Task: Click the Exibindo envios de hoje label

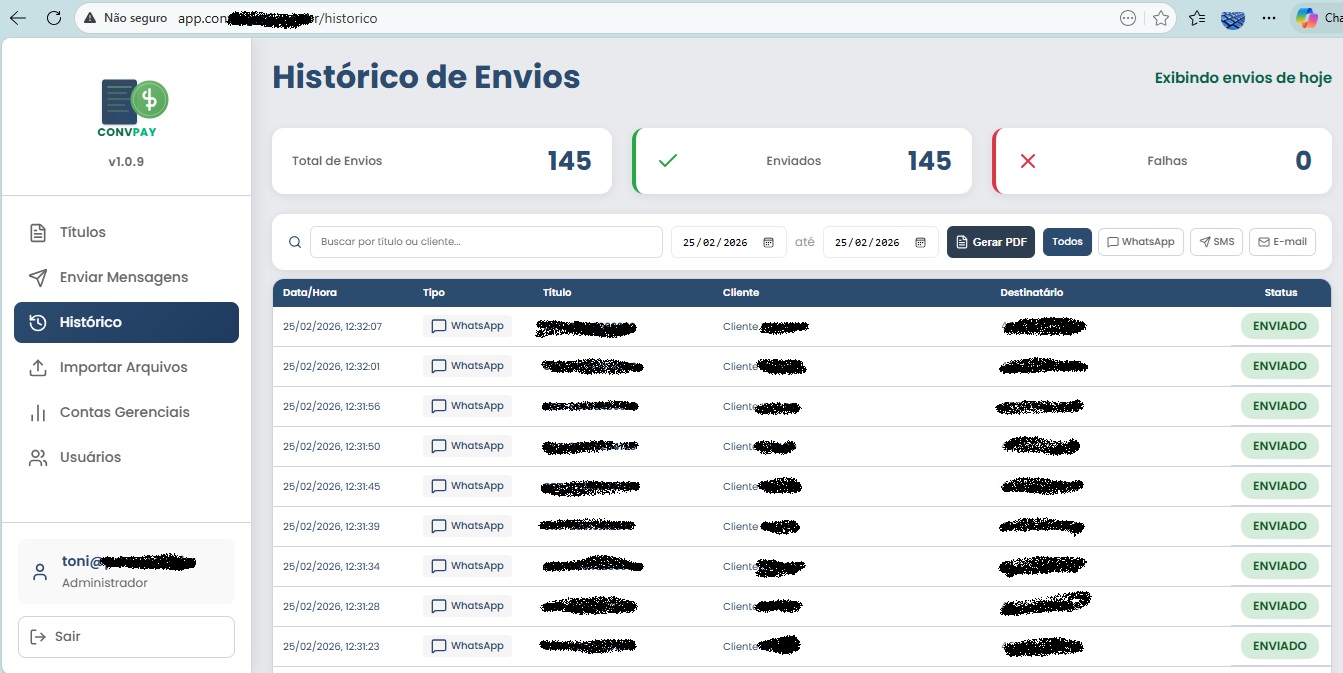Action: point(1242,77)
